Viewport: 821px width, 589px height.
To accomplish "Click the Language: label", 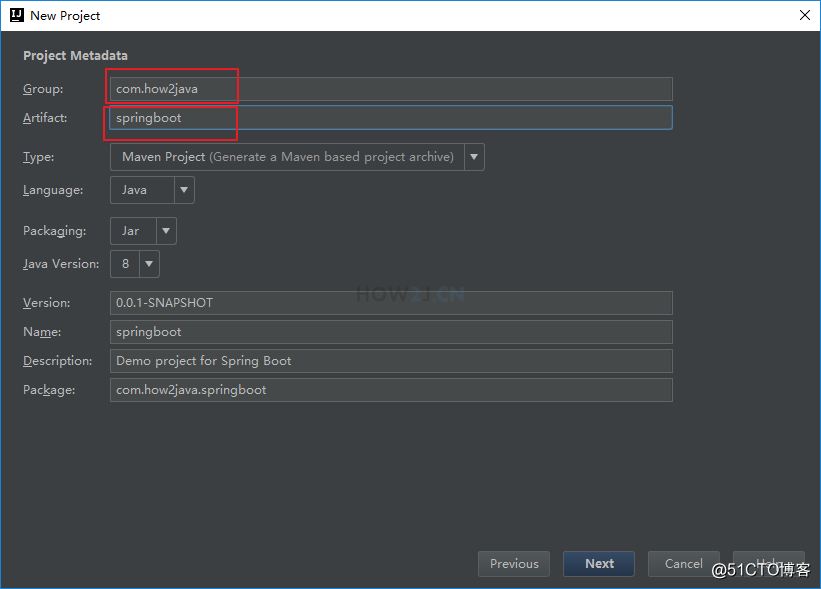I will pyautogui.click(x=53, y=190).
